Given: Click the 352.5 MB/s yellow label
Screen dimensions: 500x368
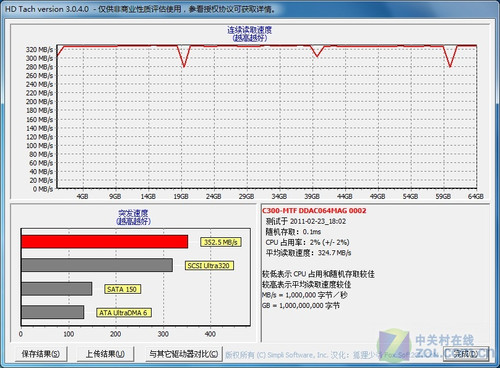Looking at the screenshot, I should point(220,242).
